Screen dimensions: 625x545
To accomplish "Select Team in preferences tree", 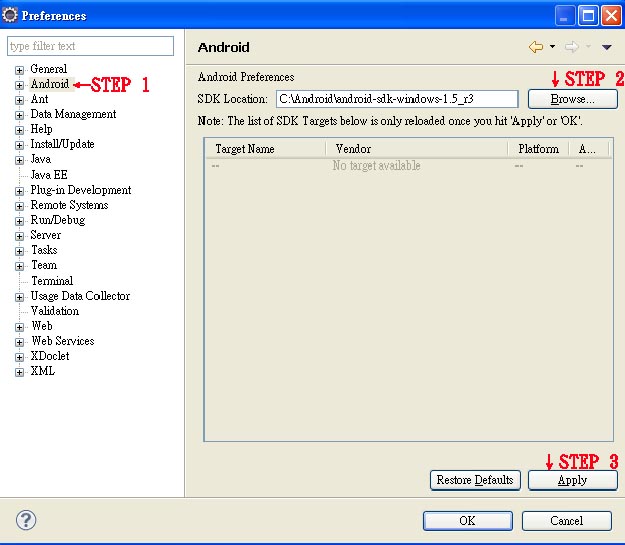I will coord(44,265).
